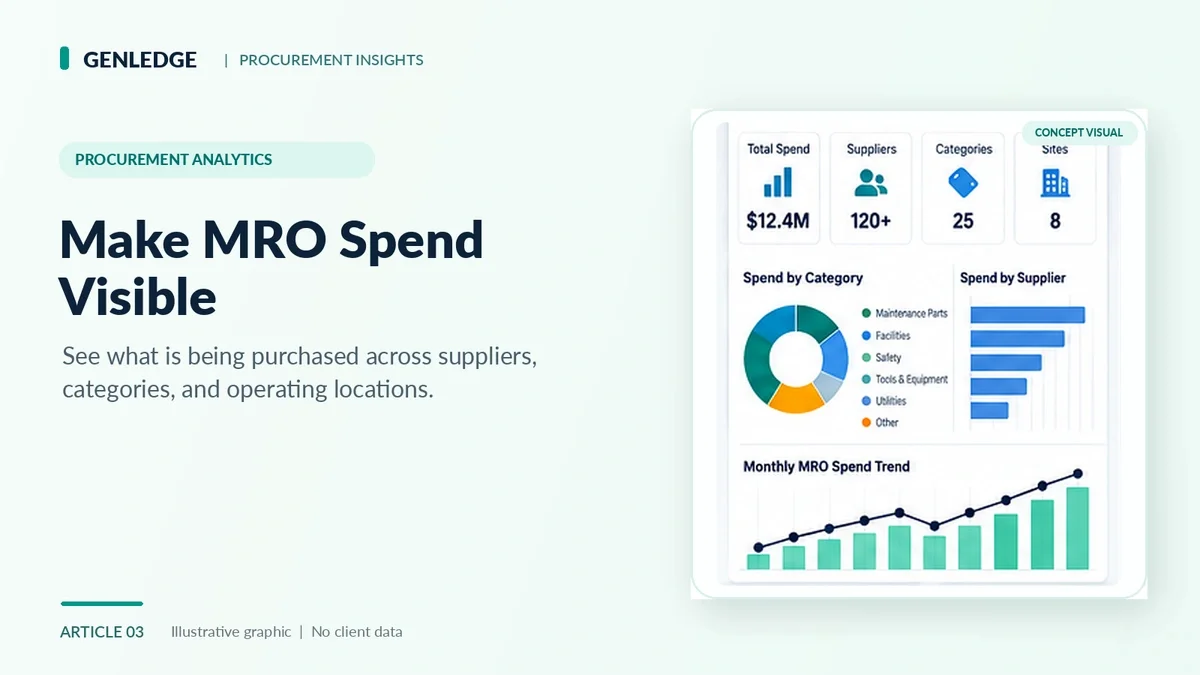
Task: Click the Tools & Equipment legend dot
Action: pos(866,380)
